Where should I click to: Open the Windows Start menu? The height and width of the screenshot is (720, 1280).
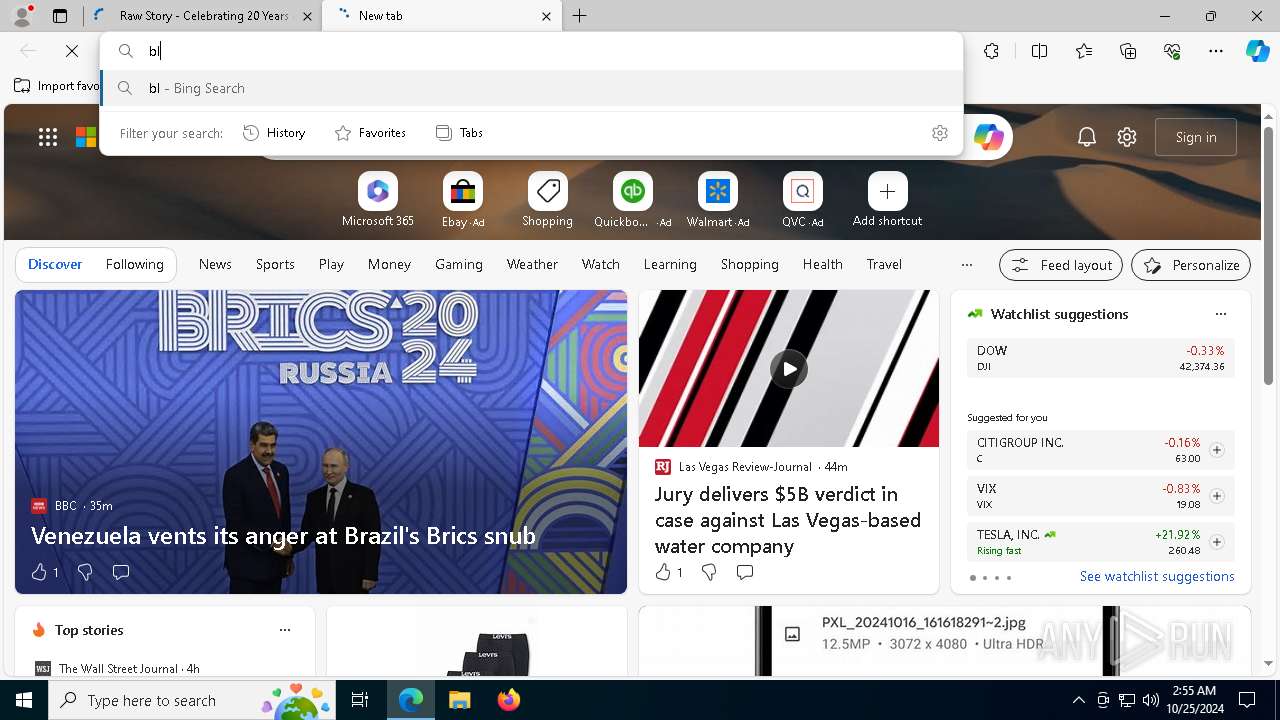pyautogui.click(x=24, y=700)
